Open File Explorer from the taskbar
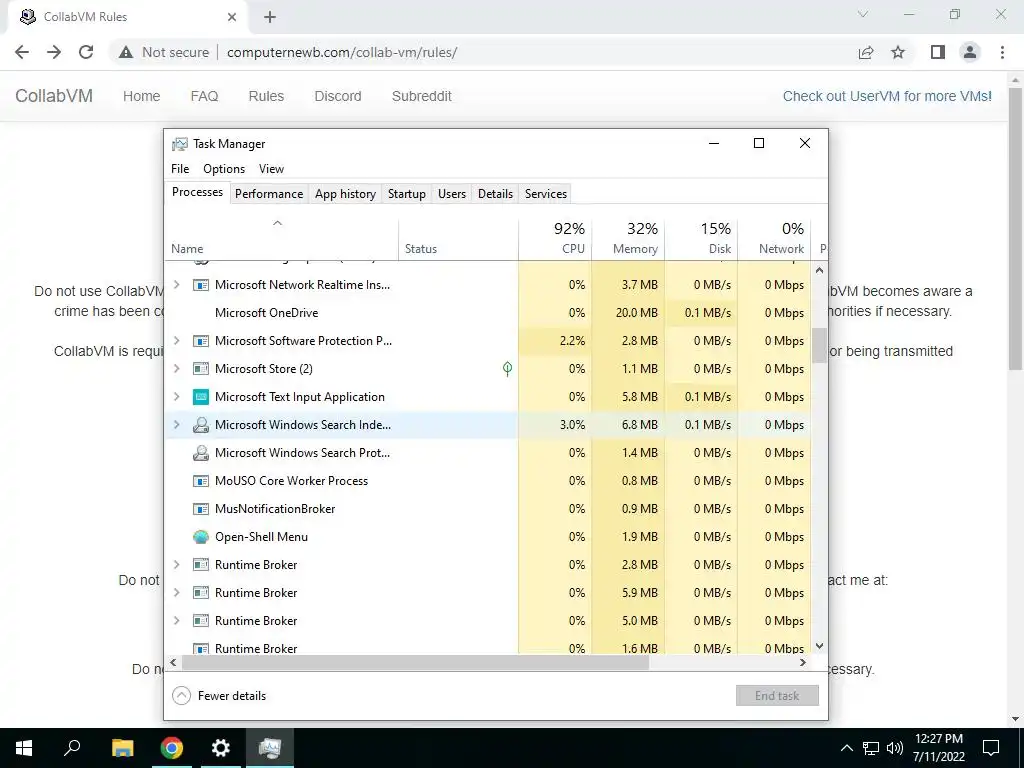This screenshot has width=1024, height=768. [122, 748]
